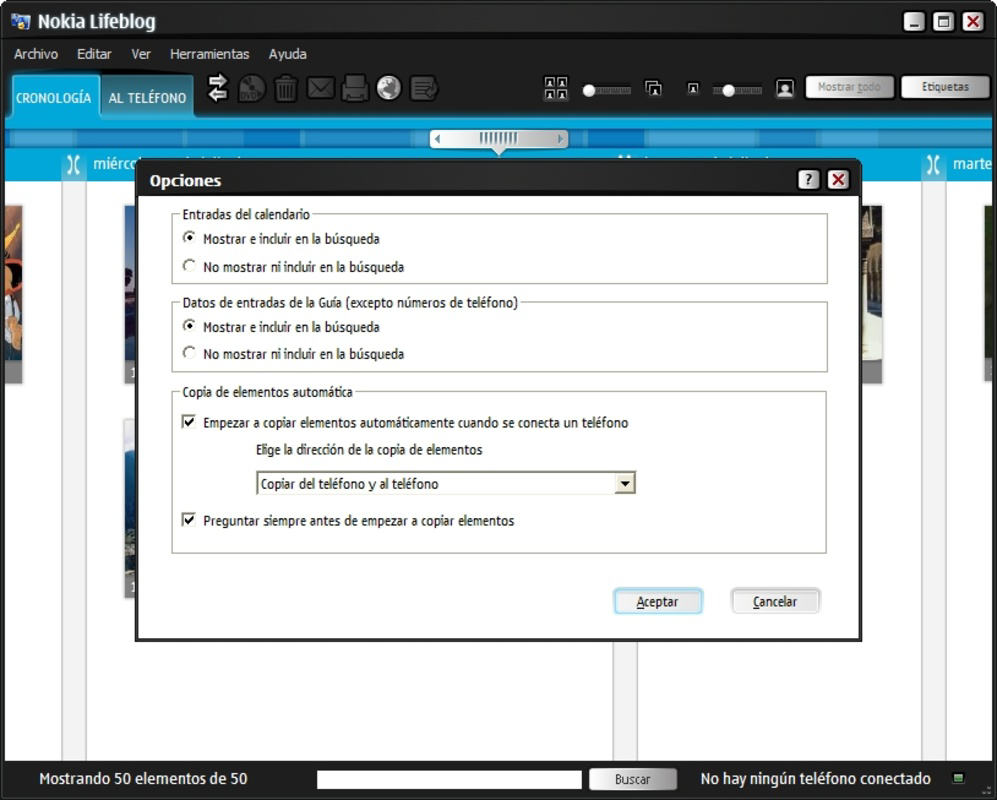
Task: Click the green phone connection status indicator
Action: click(958, 778)
